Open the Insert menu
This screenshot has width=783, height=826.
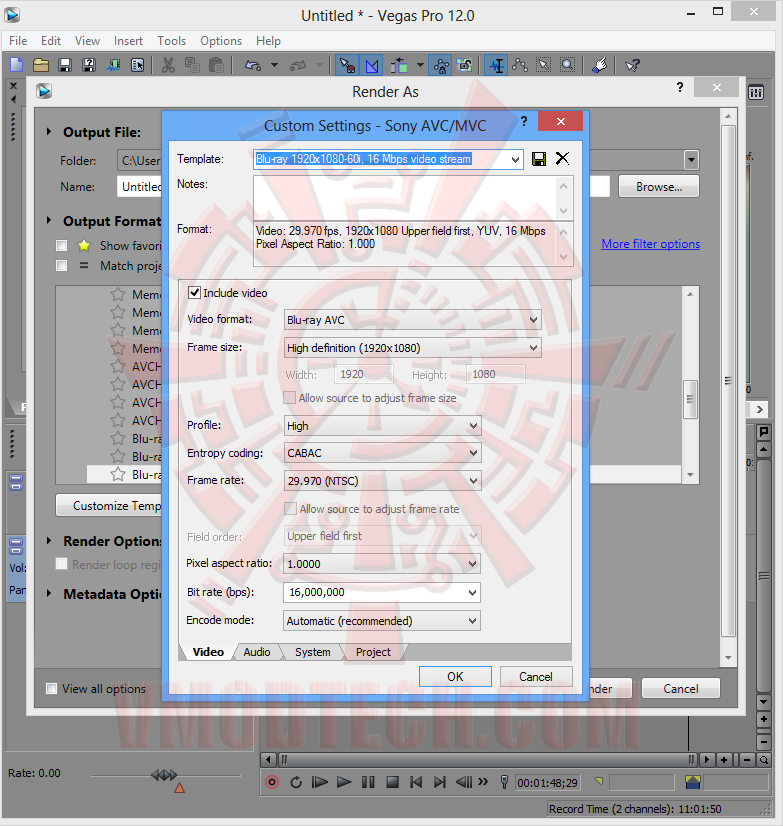click(x=128, y=41)
